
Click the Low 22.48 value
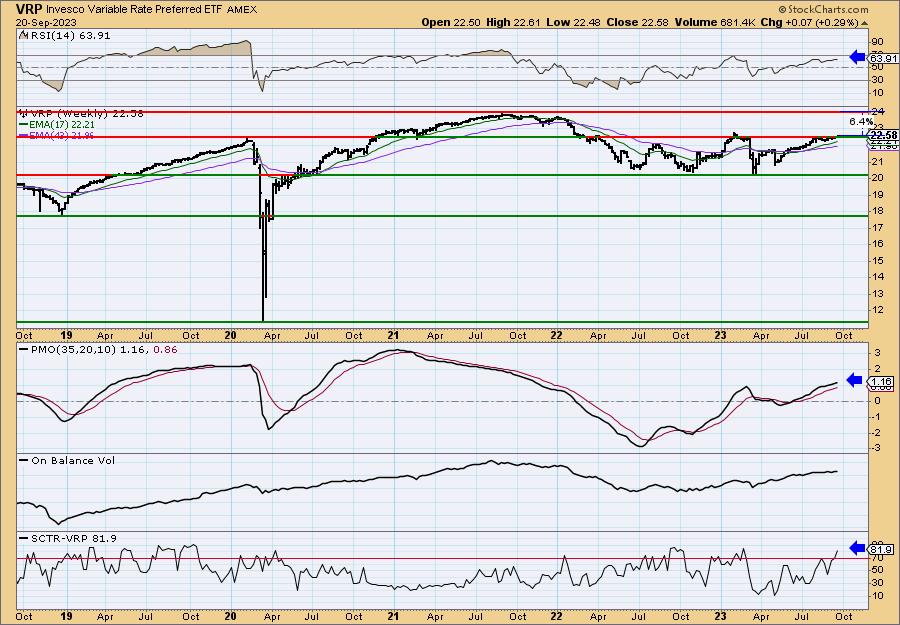[571, 22]
